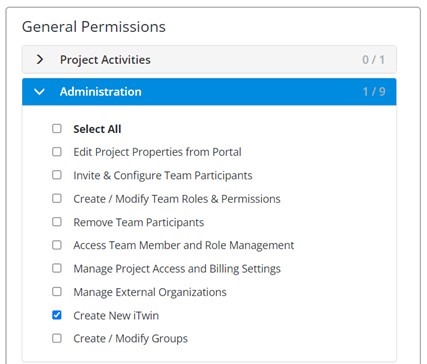Click the 0 / 1 counter on Project Activities

(373, 60)
